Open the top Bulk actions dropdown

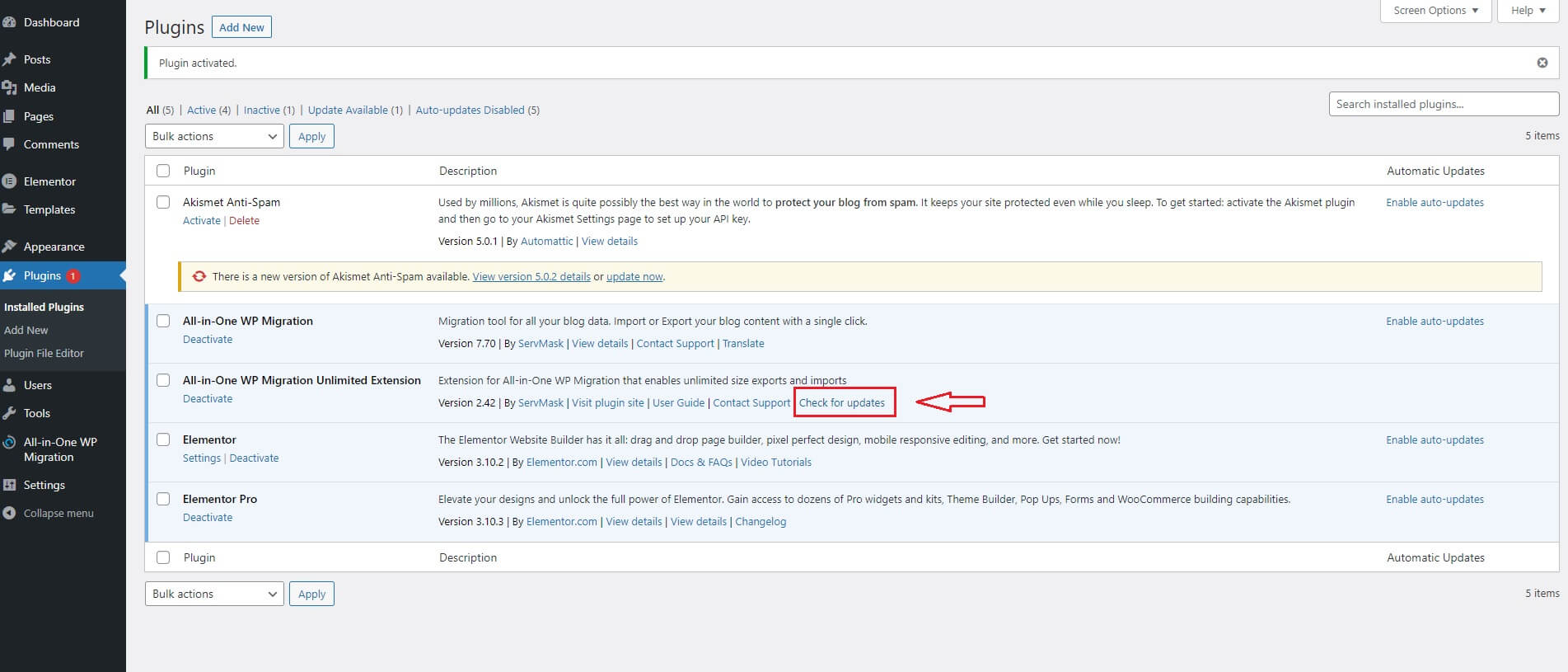[214, 136]
